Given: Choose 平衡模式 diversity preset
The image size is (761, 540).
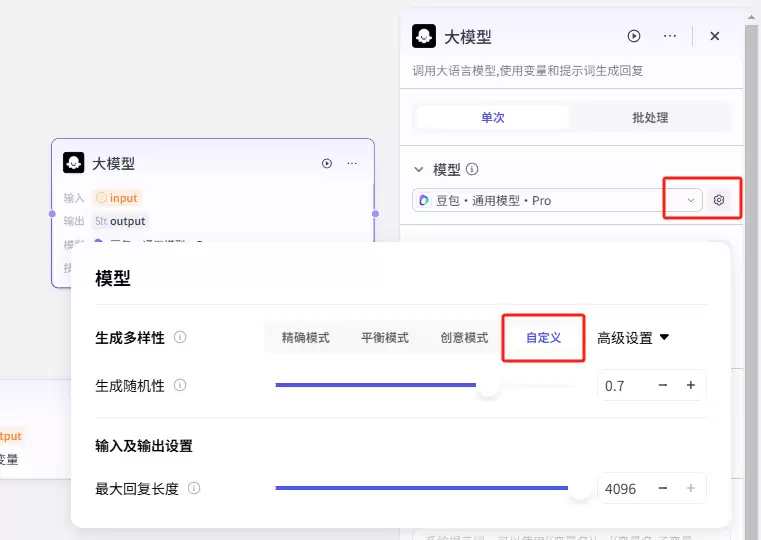Looking at the screenshot, I should click(x=385, y=338).
